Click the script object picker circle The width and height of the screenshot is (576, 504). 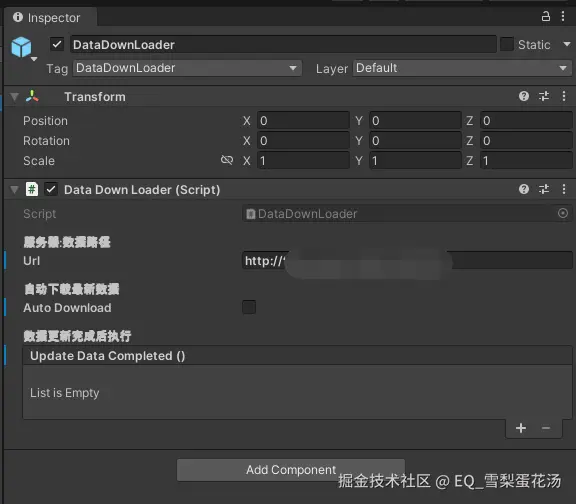563,213
